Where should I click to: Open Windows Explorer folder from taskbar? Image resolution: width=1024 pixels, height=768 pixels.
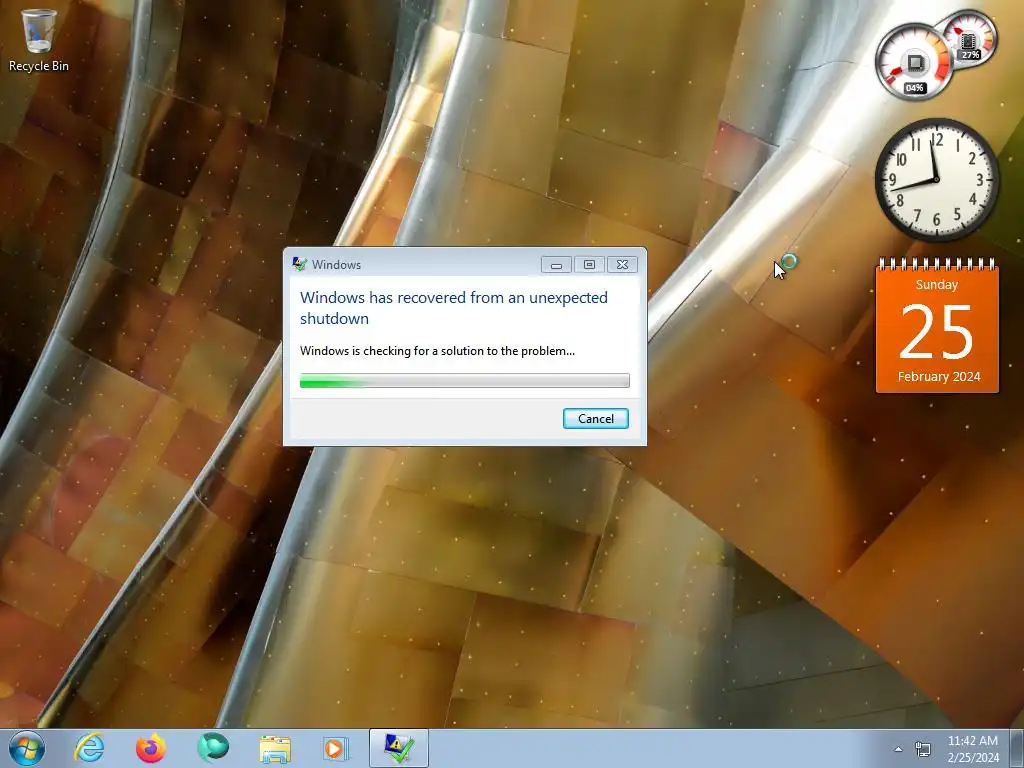pyautogui.click(x=275, y=748)
